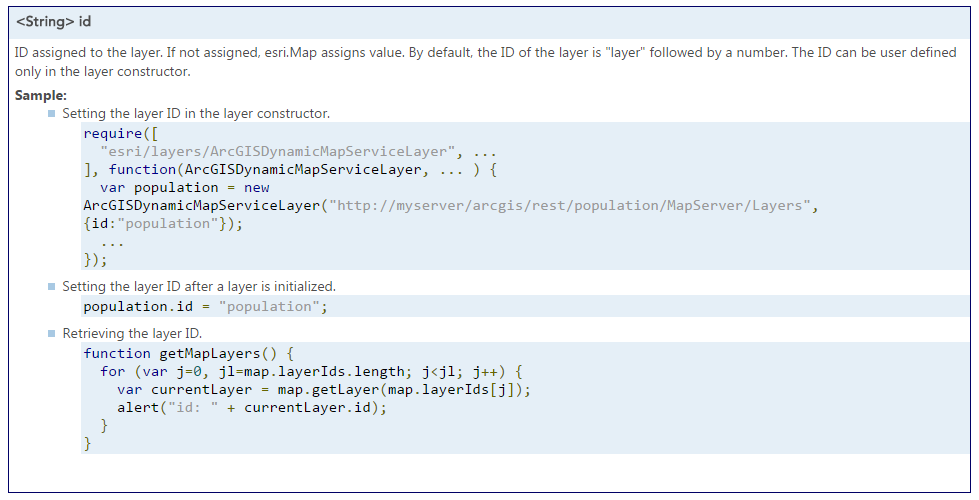Click the bullet next to "Retrieving the layer ID"

(x=51, y=333)
